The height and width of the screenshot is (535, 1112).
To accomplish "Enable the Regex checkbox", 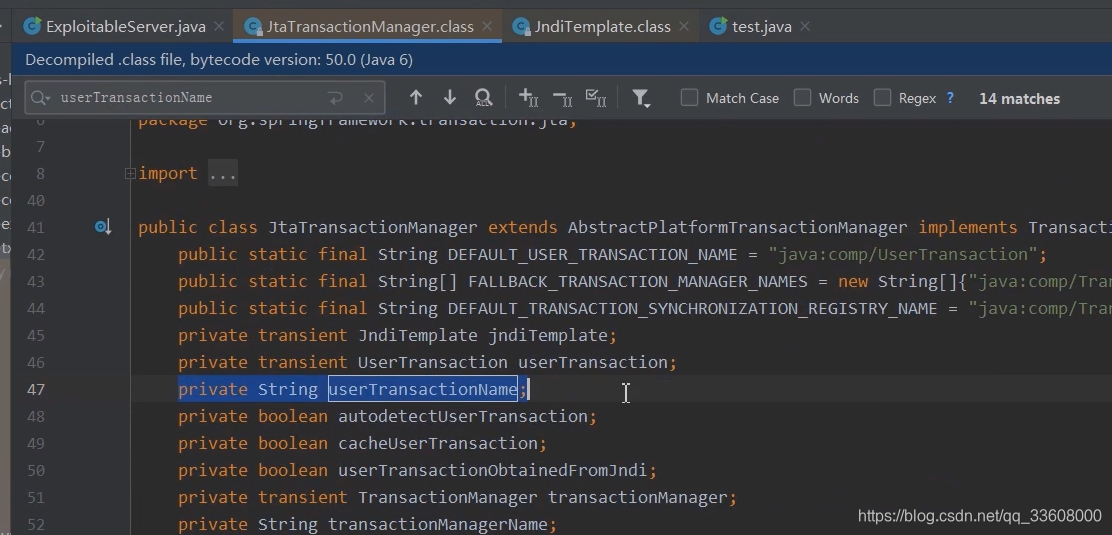I will [882, 98].
